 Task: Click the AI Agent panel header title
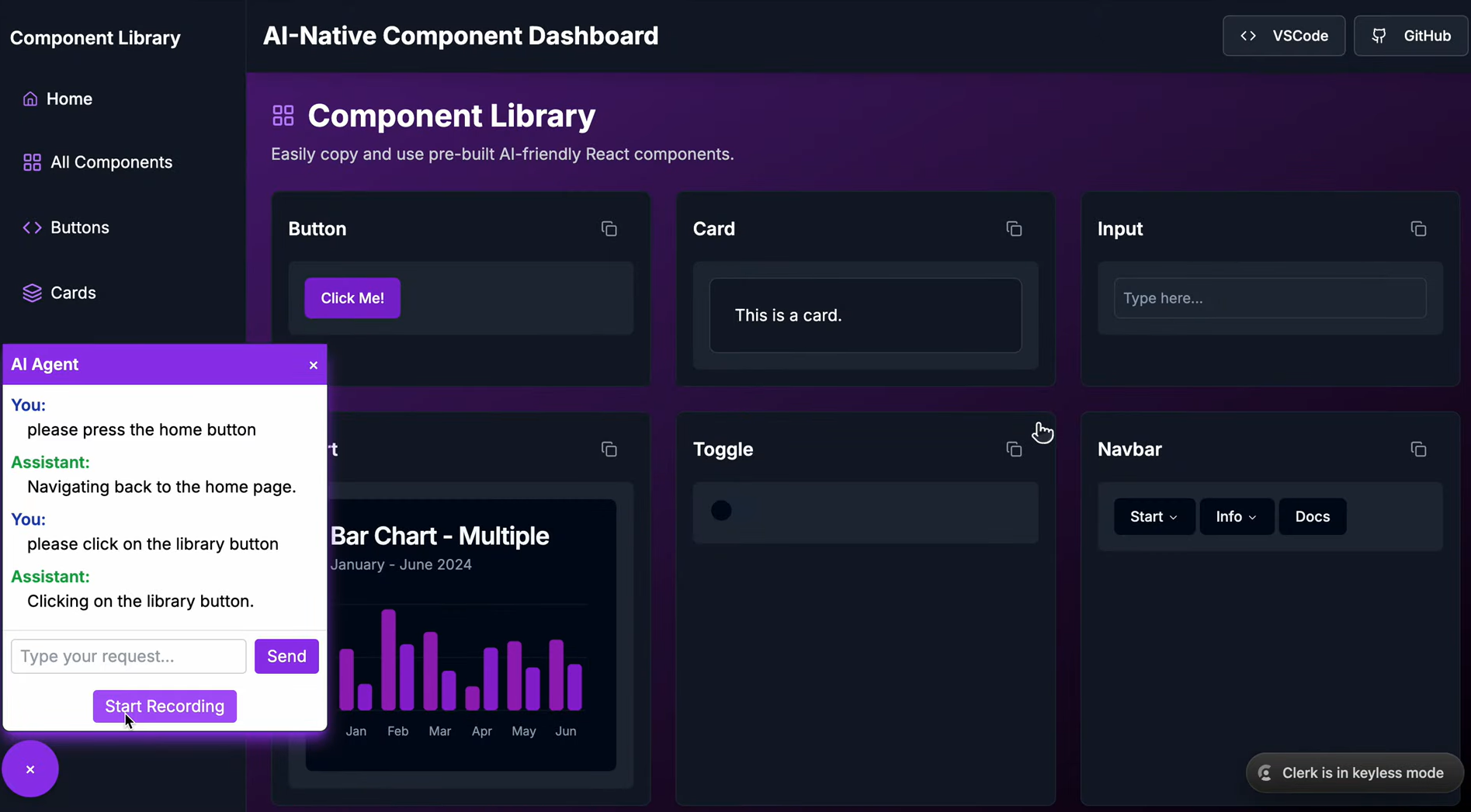(44, 364)
